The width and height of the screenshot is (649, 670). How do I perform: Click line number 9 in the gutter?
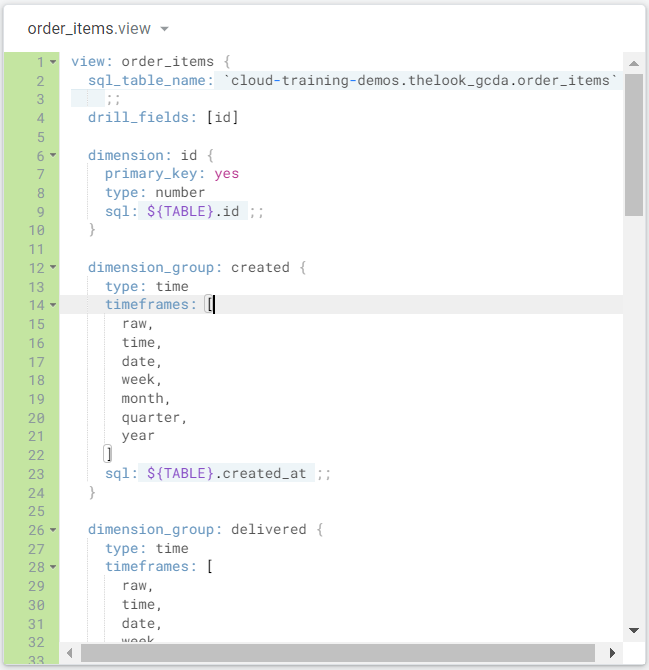click(x=37, y=212)
